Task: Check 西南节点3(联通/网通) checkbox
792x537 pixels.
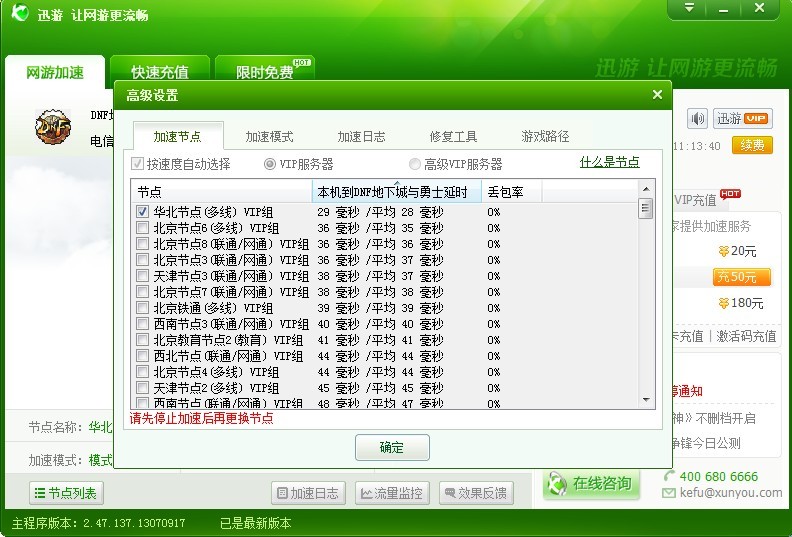Action: tap(142, 324)
